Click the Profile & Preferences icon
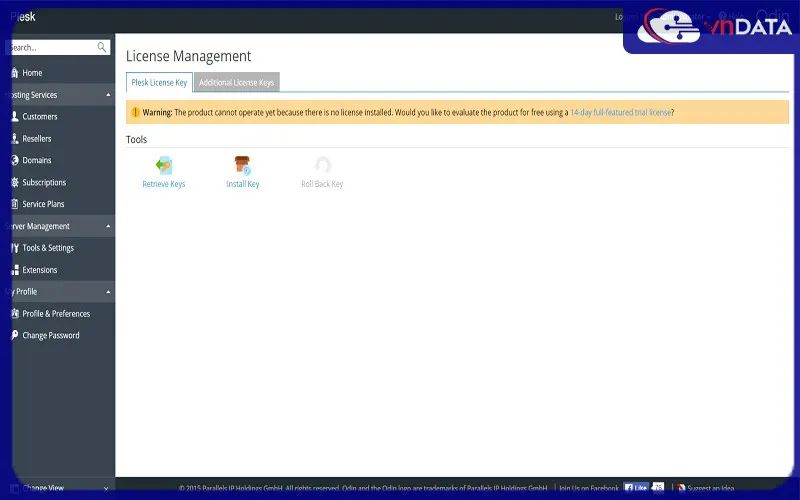 point(15,314)
